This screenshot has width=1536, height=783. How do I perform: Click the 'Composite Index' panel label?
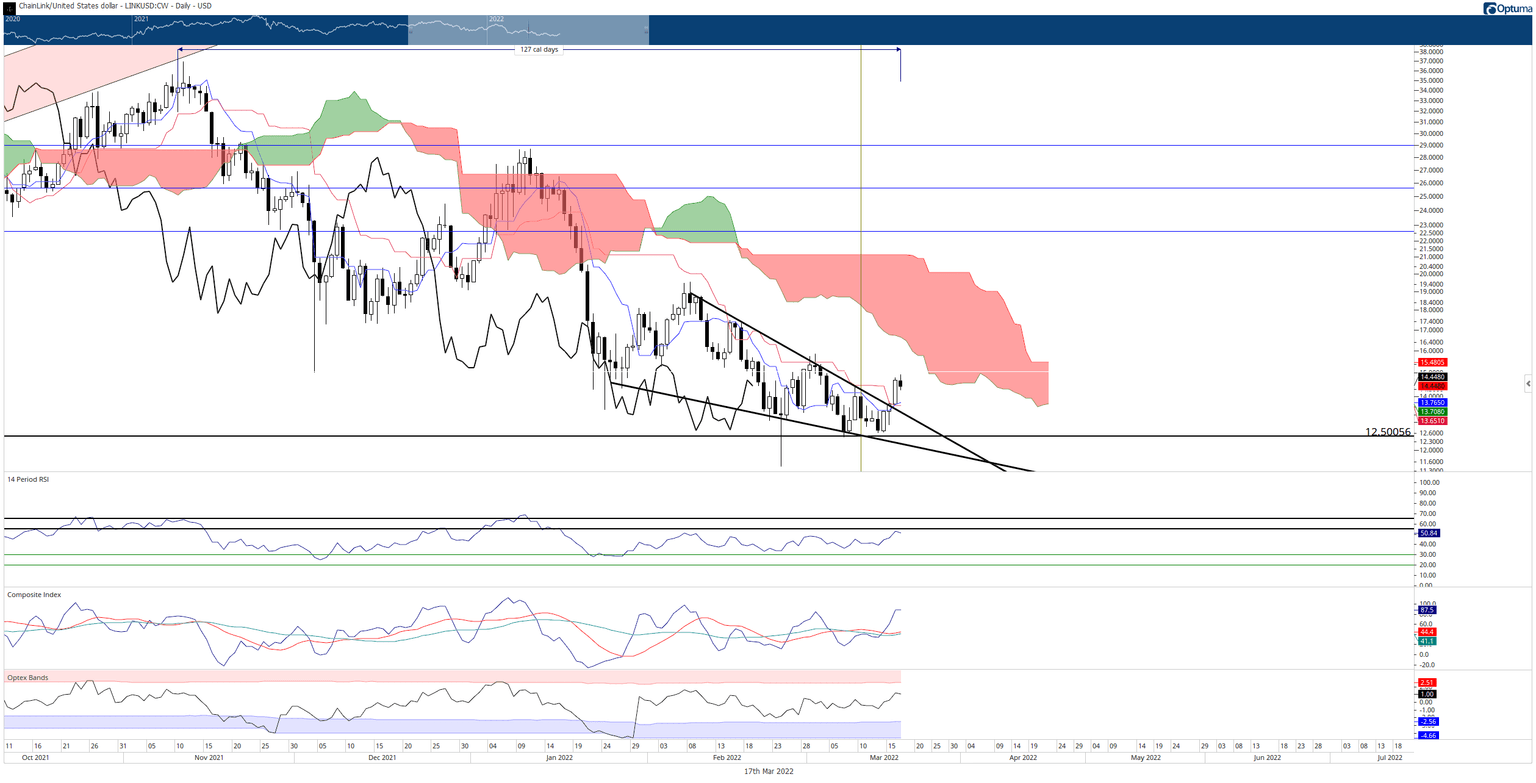pyautogui.click(x=34, y=594)
